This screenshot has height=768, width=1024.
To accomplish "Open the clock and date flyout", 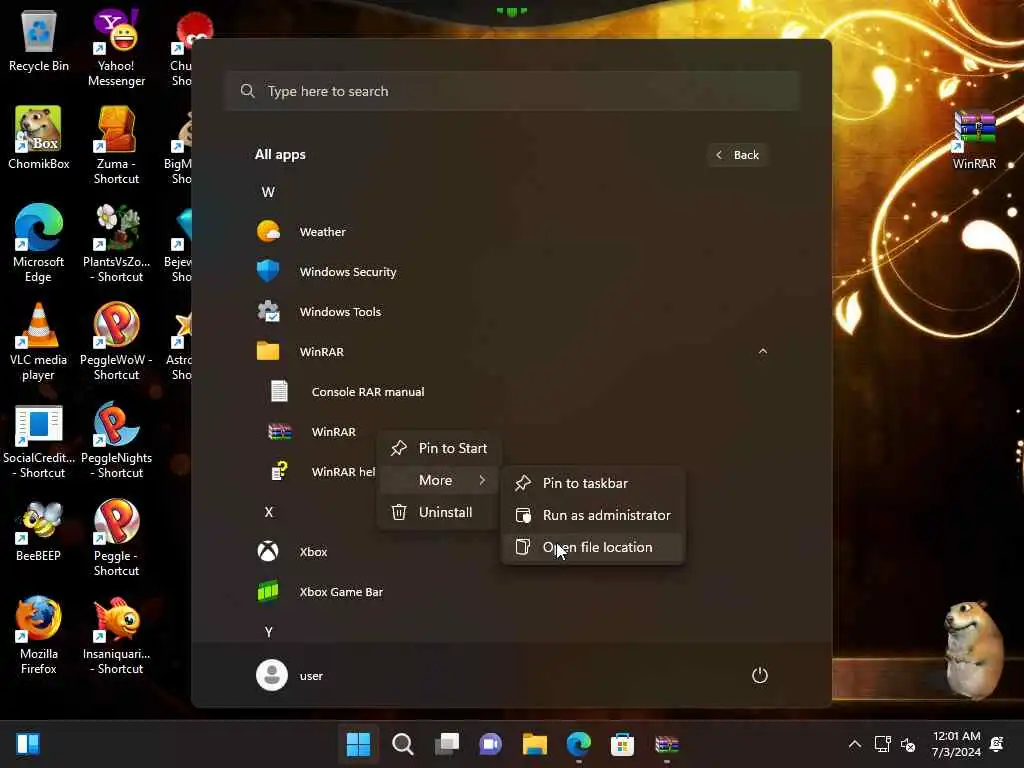I will tap(956, 744).
